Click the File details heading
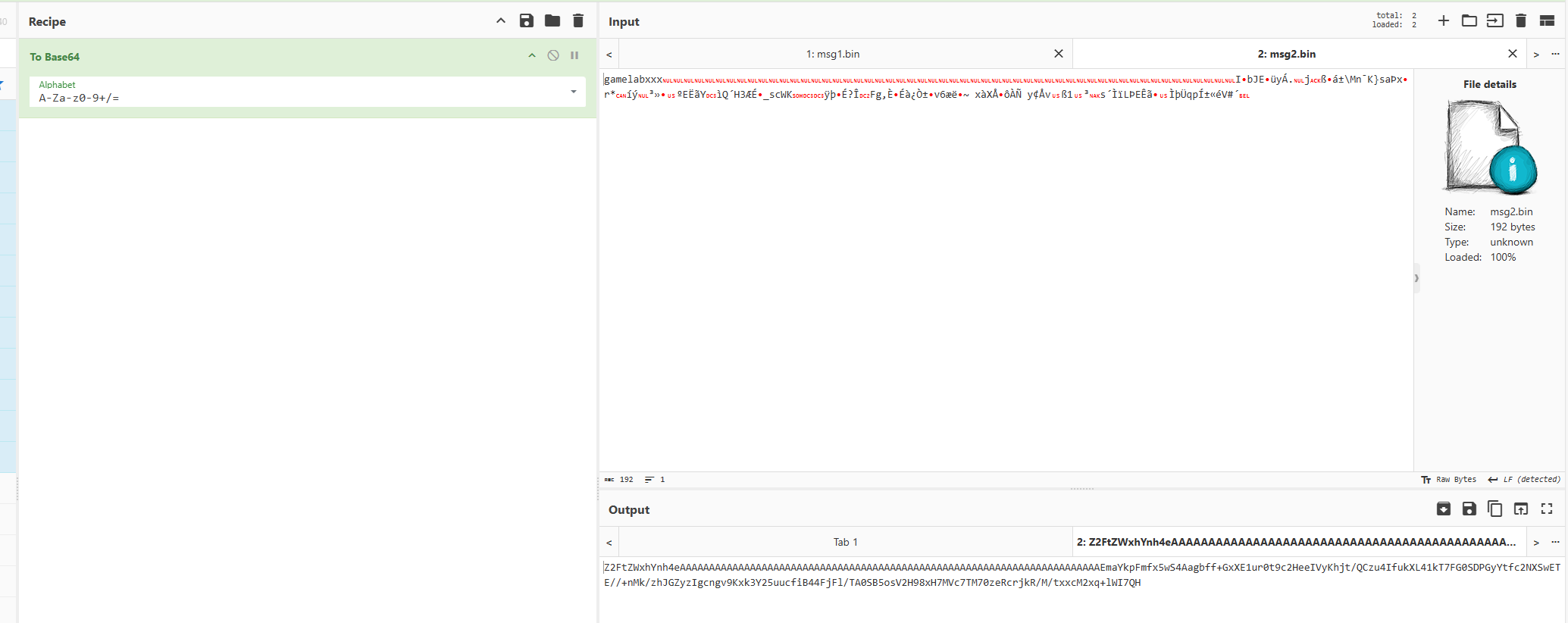This screenshot has height=623, width=1568. [x=1490, y=84]
